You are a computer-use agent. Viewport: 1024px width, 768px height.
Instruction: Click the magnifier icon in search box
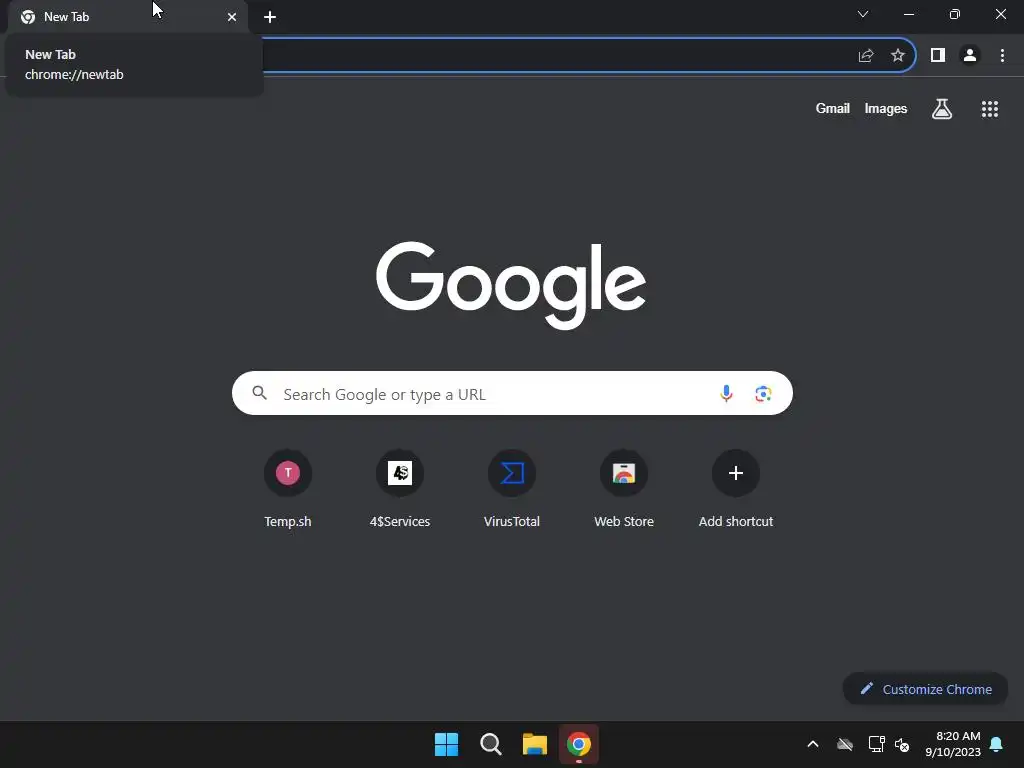tap(260, 393)
